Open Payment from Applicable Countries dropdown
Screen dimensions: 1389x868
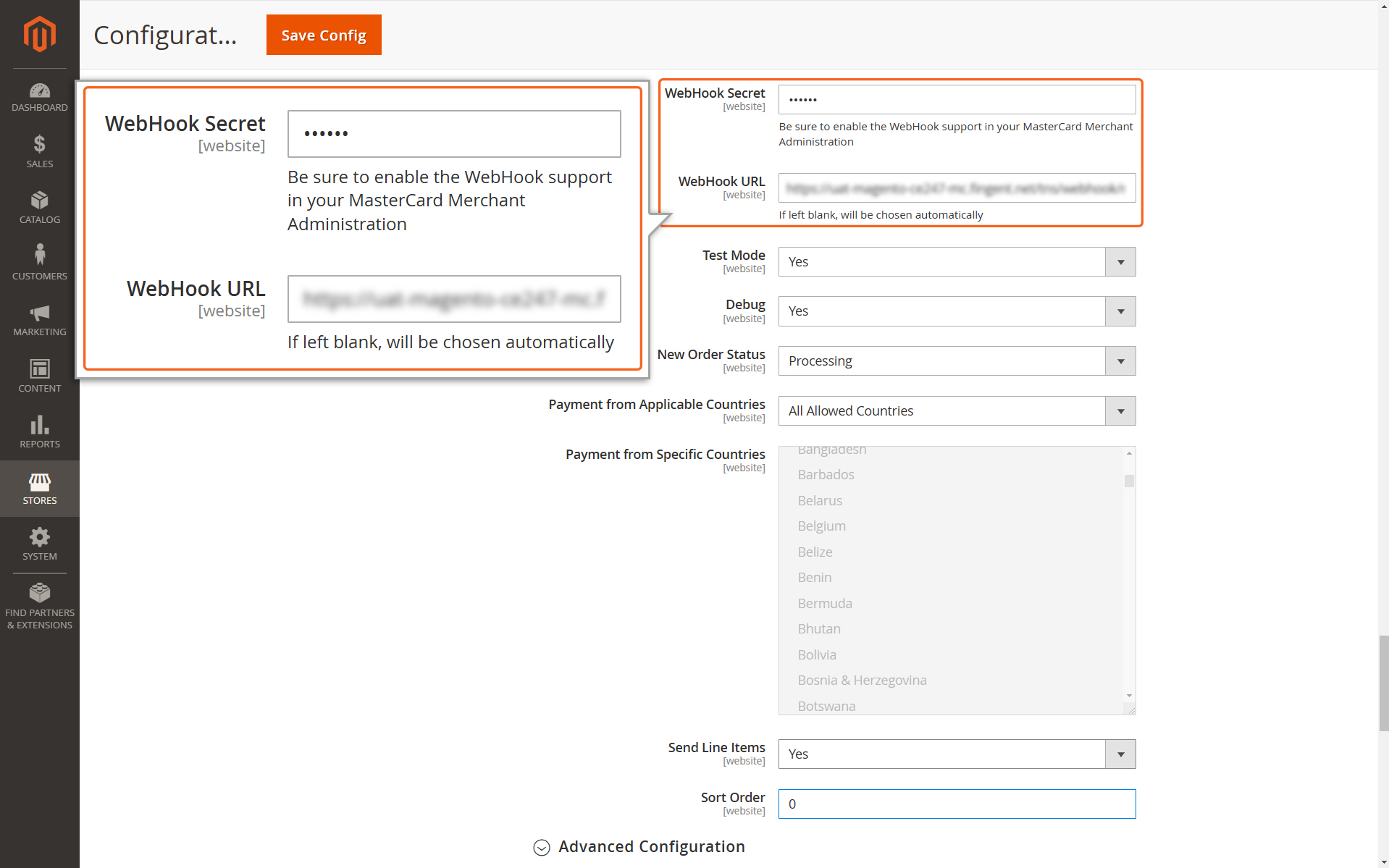957,410
